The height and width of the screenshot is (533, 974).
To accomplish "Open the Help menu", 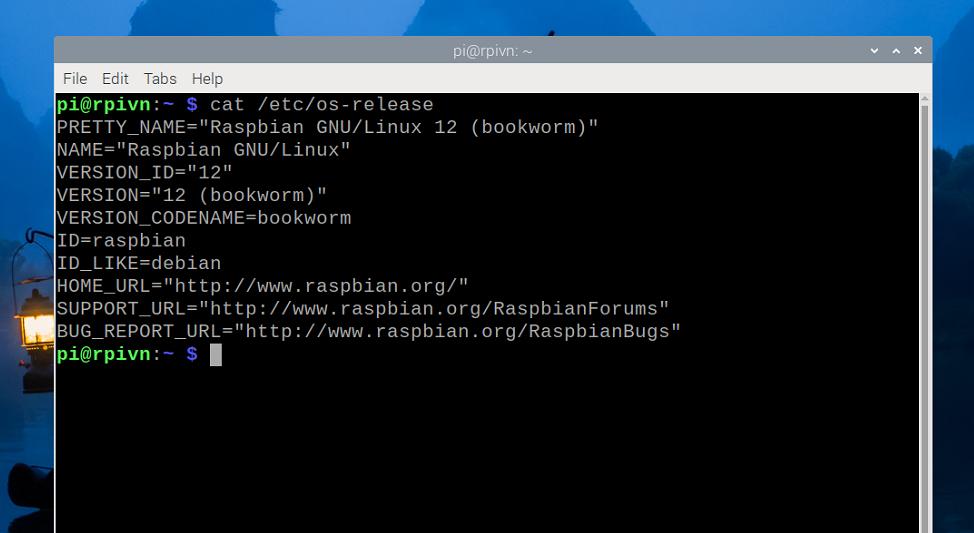I will pos(207,78).
